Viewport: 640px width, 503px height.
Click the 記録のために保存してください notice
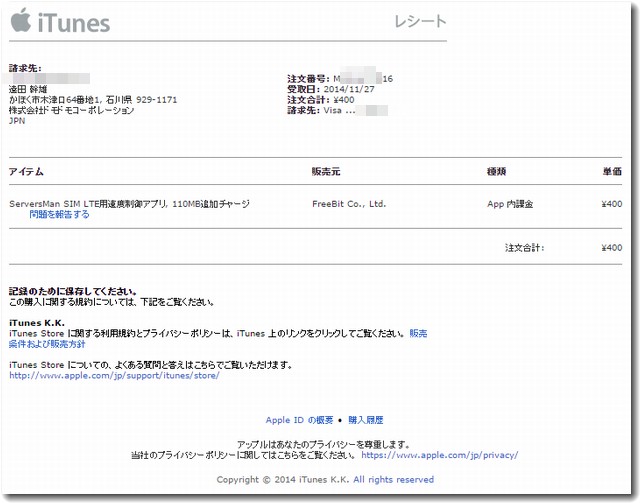coord(73,292)
